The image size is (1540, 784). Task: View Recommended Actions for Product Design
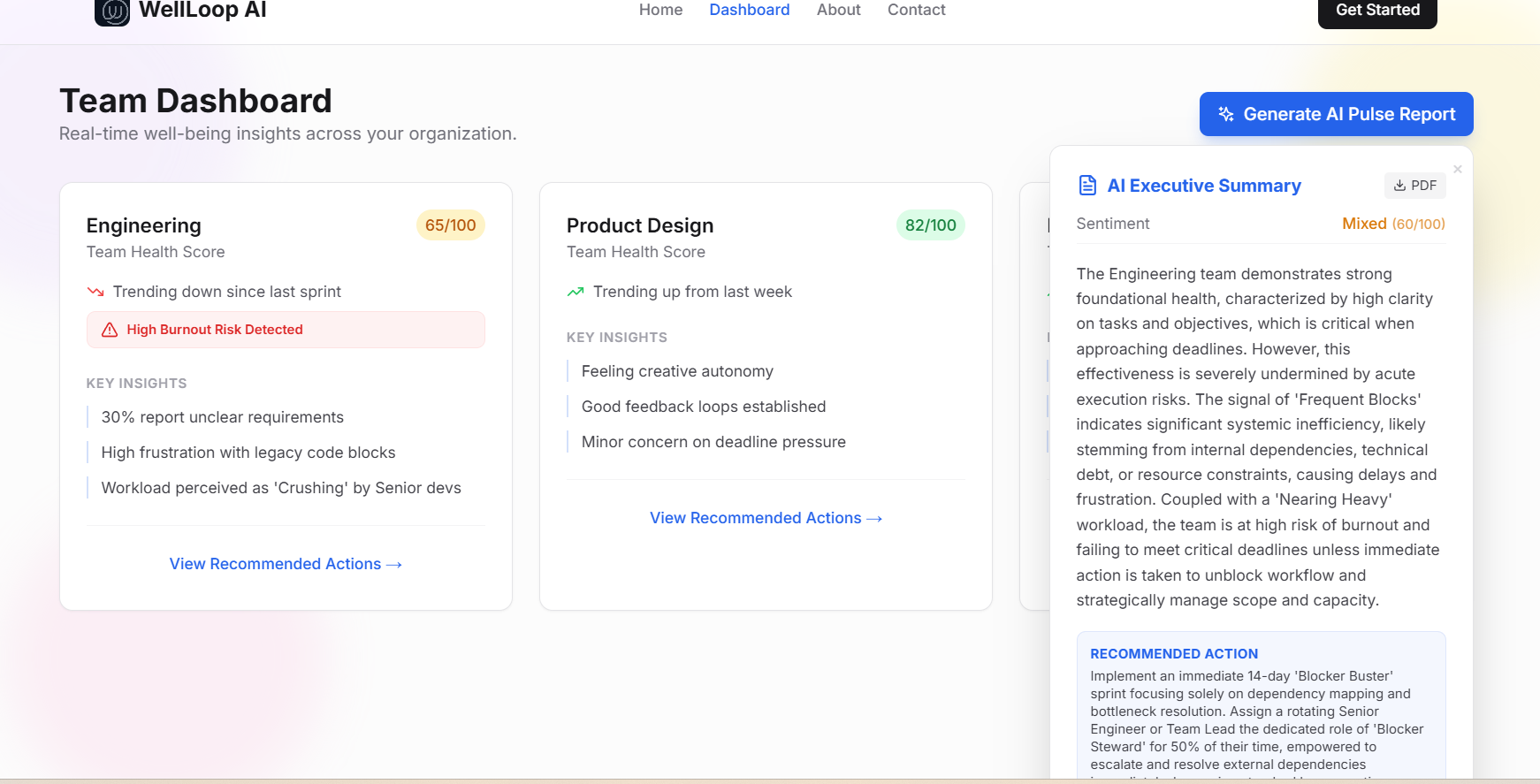tap(766, 518)
